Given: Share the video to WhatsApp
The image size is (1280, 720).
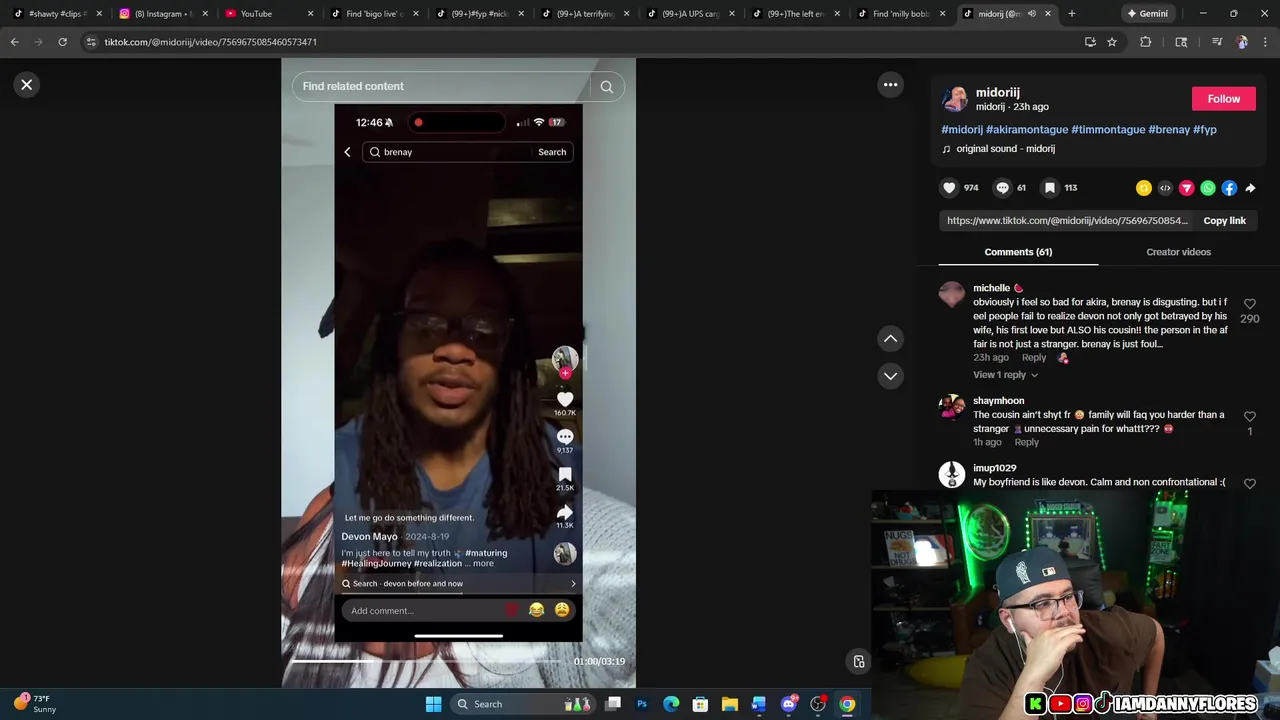Looking at the screenshot, I should (x=1208, y=188).
